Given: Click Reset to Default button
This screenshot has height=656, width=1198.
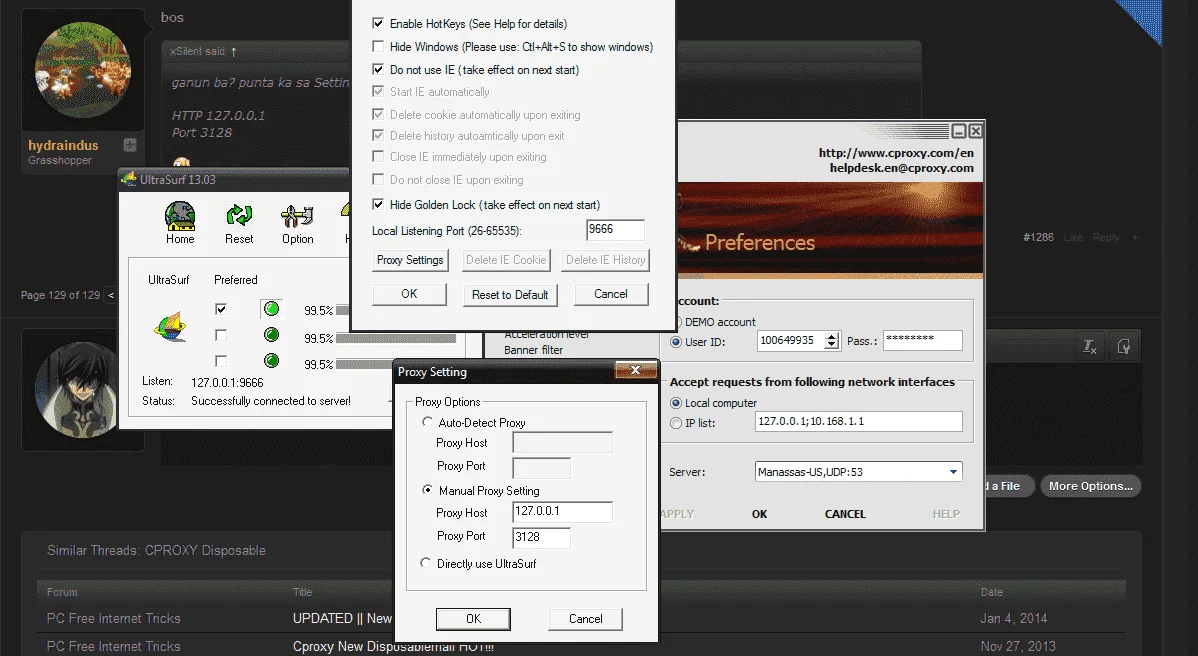Looking at the screenshot, I should click(510, 295).
